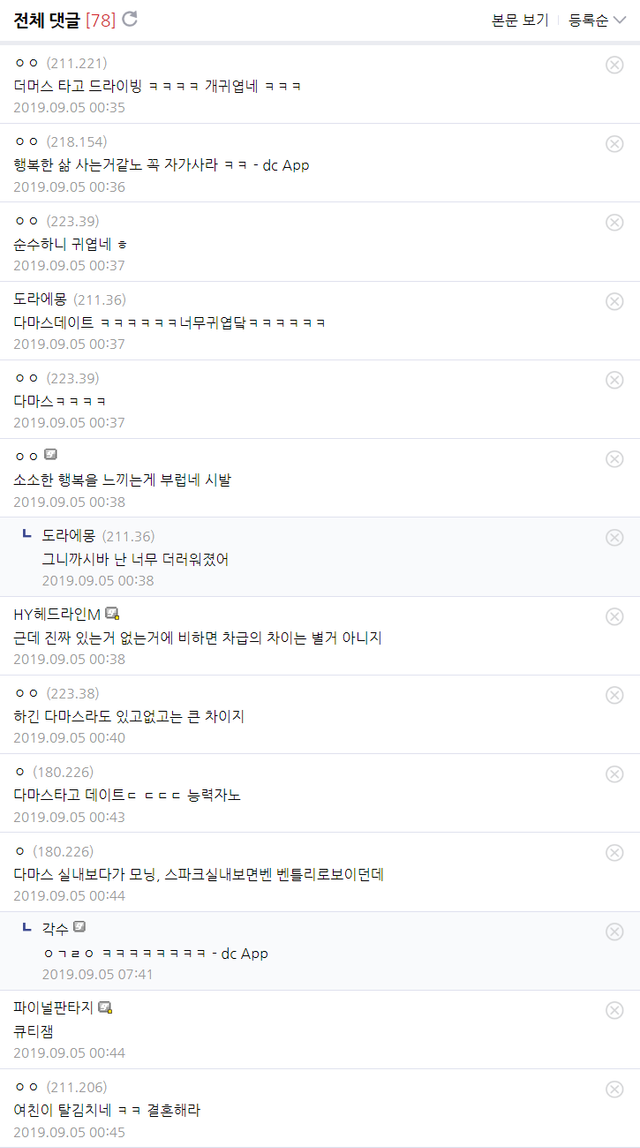Remove the 순수하니 귀엽네 comment
The image size is (640, 1148).
pyautogui.click(x=614, y=223)
